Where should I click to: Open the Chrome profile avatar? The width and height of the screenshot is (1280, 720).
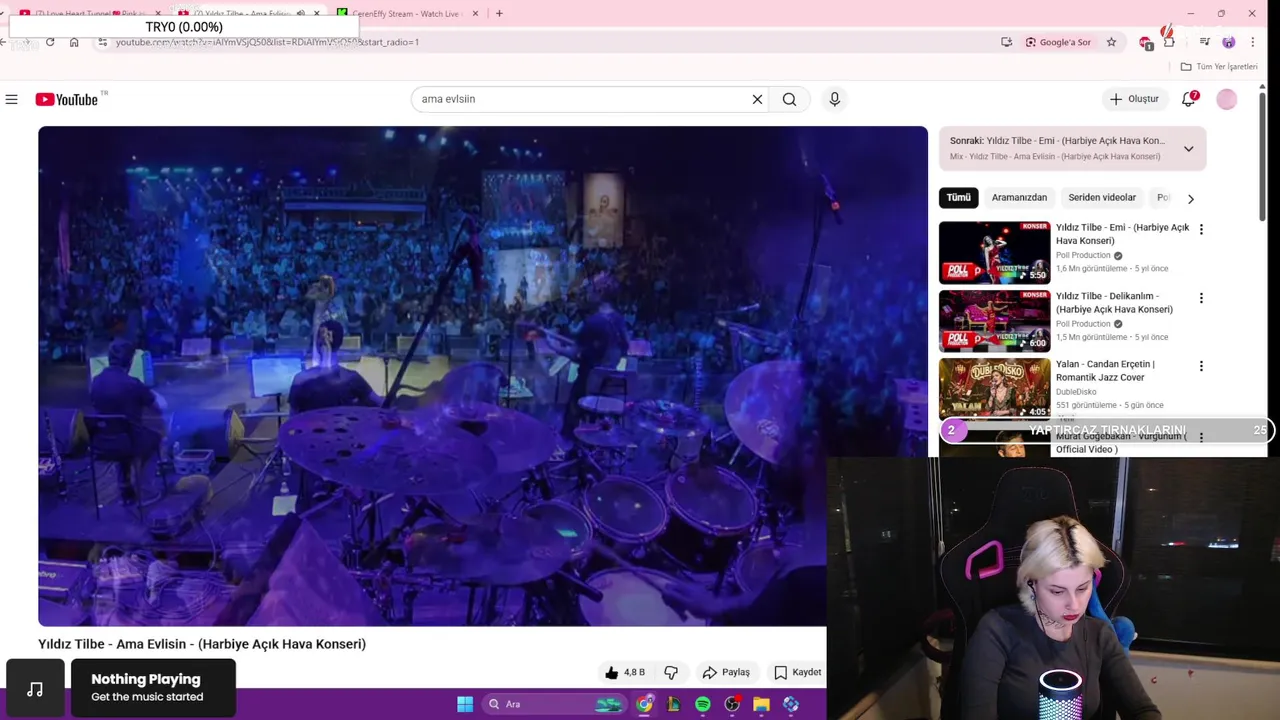pyautogui.click(x=1229, y=42)
